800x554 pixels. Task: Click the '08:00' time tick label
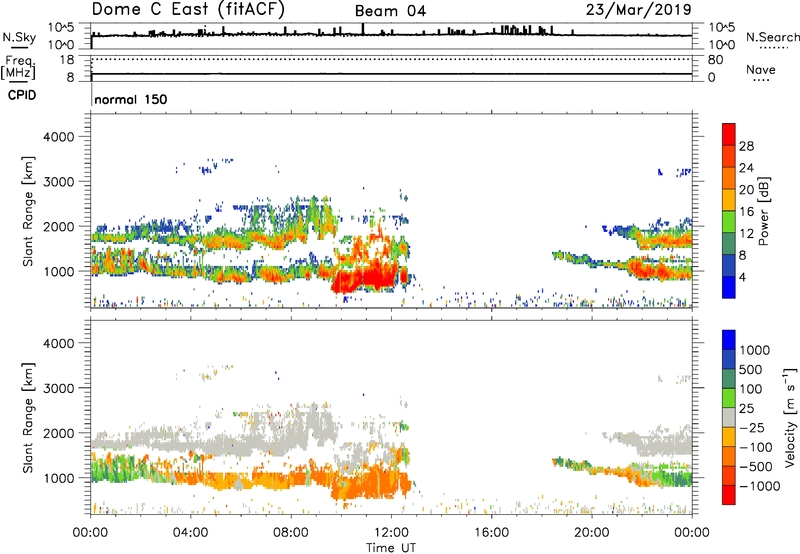click(x=291, y=533)
